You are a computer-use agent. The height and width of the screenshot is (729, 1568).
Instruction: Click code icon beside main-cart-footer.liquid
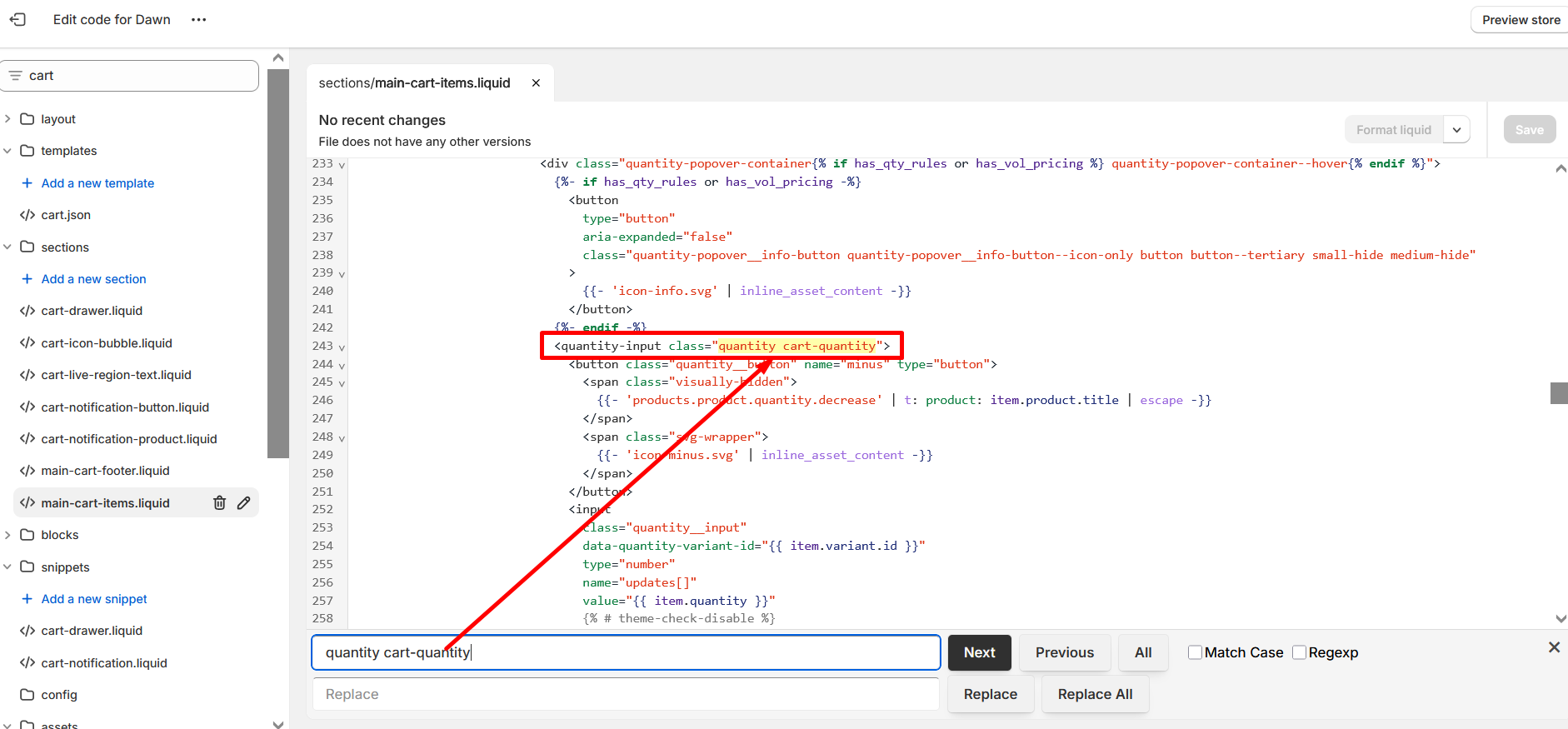pyautogui.click(x=27, y=470)
